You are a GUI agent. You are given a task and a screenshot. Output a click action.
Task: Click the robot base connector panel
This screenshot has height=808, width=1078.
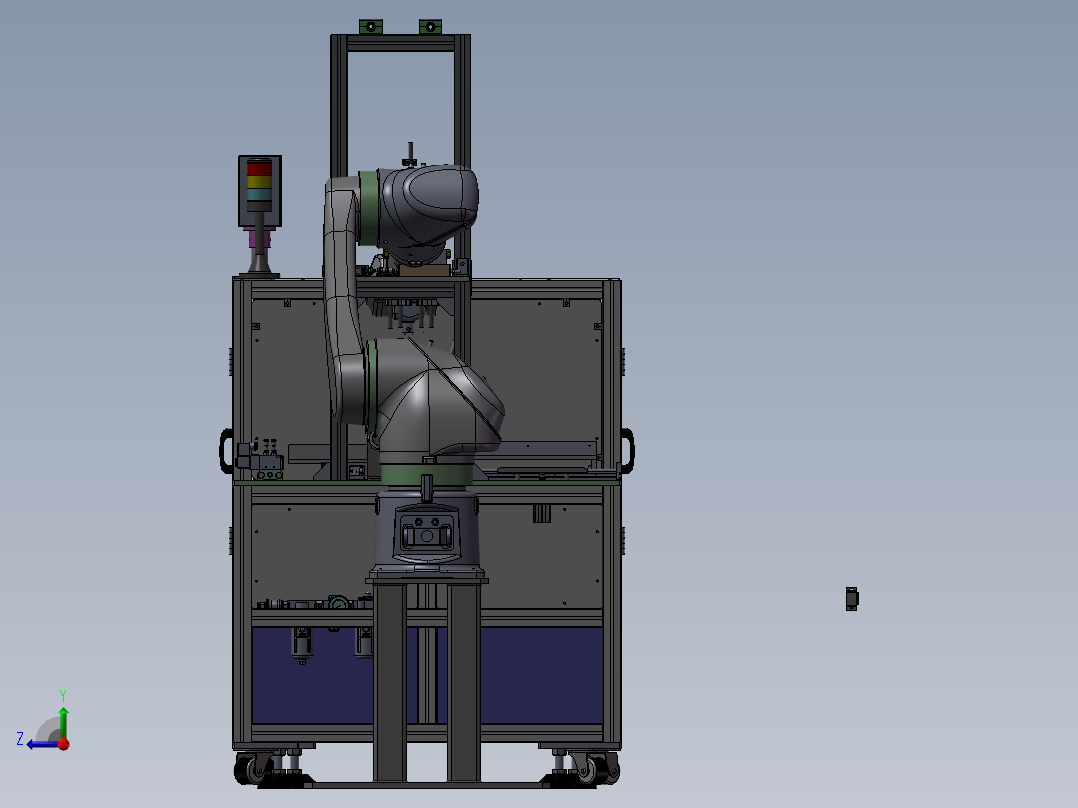426,532
